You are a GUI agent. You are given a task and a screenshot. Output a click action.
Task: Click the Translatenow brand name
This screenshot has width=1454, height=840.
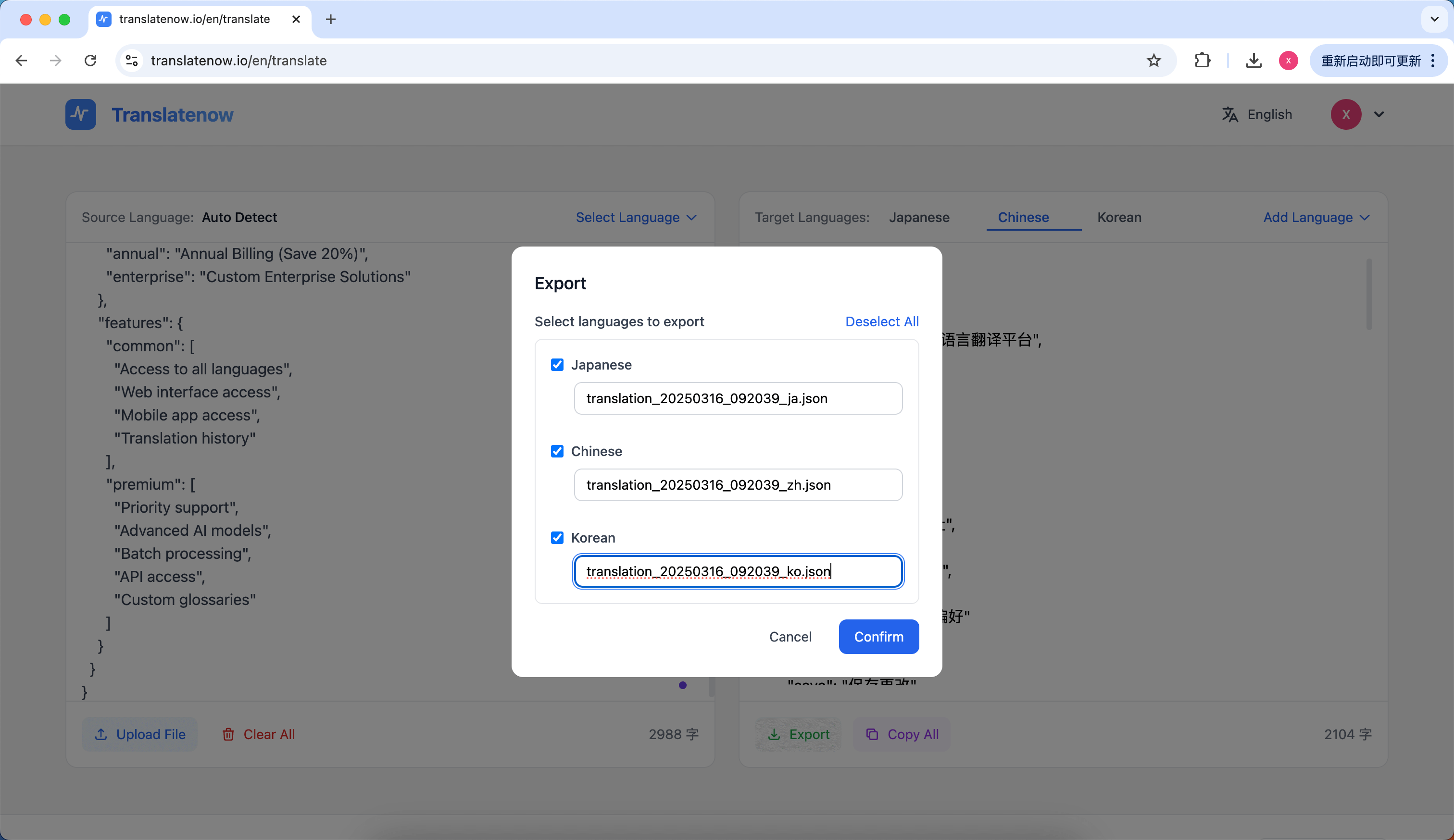pyautogui.click(x=173, y=115)
